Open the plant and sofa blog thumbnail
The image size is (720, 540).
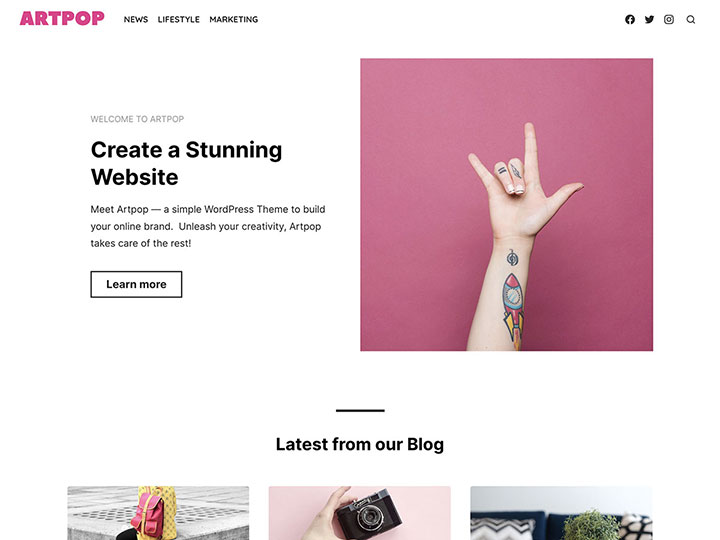click(x=561, y=513)
